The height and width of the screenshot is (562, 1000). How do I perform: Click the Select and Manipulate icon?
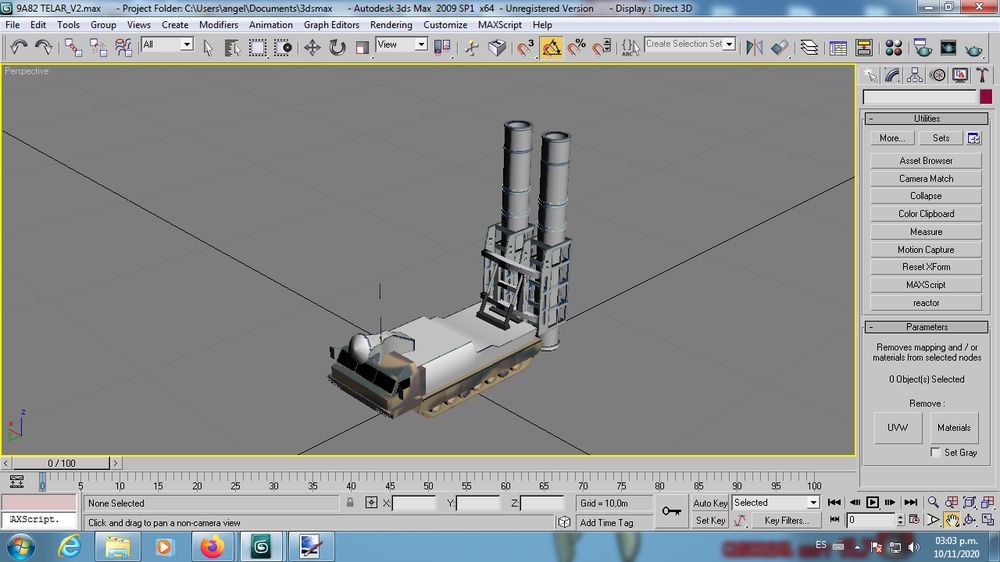[x=472, y=47]
